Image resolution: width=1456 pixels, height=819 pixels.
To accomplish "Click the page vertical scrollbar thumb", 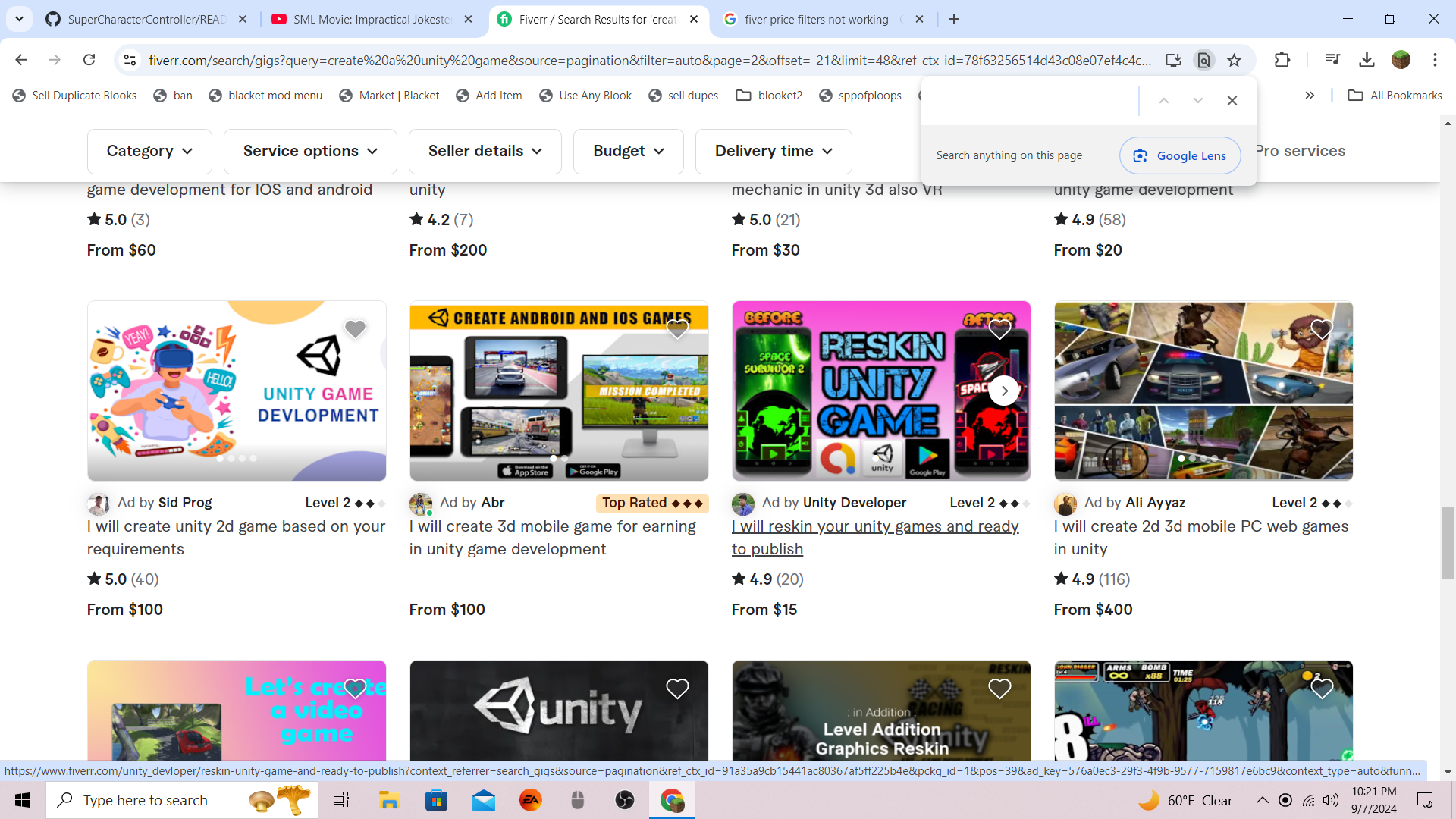I will click(x=1448, y=542).
